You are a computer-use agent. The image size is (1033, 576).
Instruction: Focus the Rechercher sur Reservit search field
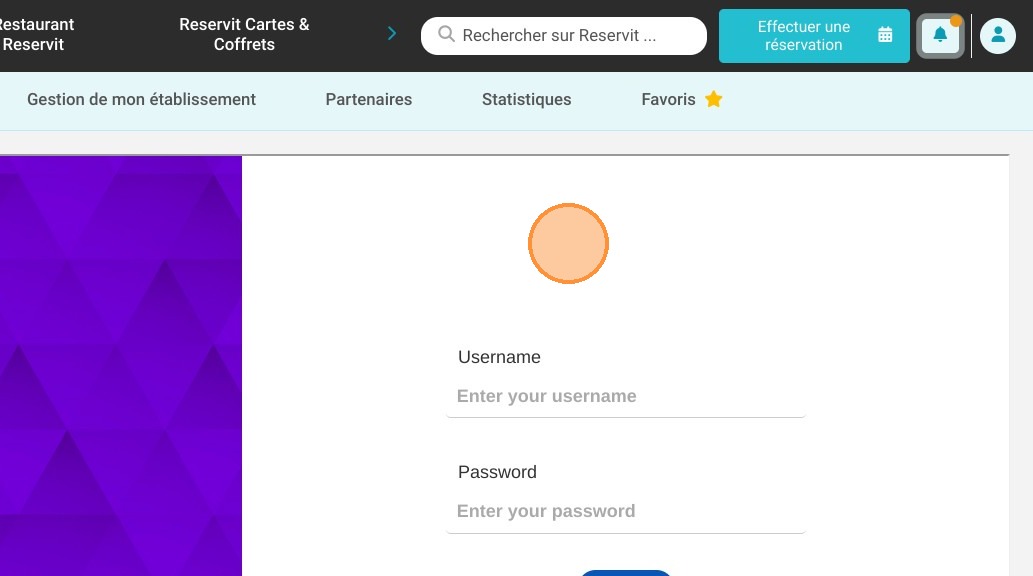(x=563, y=36)
